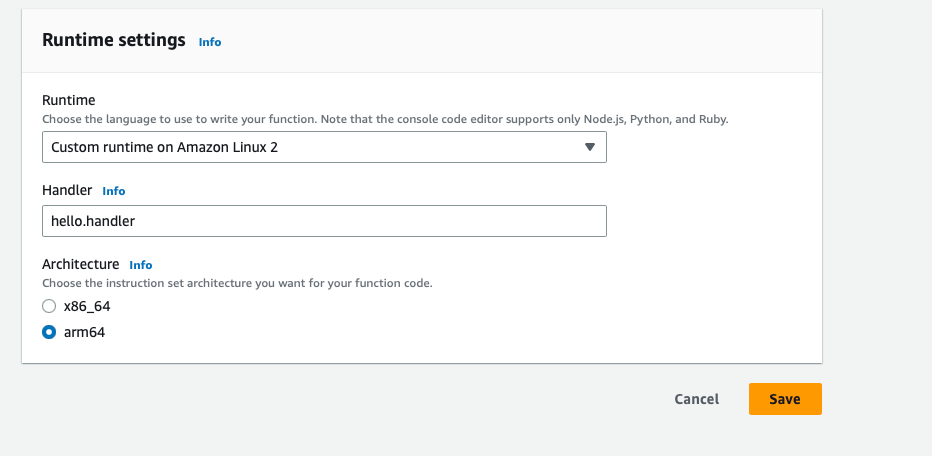The width and height of the screenshot is (932, 456).
Task: Select the x86_64 architecture radio button
Action: (x=49, y=308)
